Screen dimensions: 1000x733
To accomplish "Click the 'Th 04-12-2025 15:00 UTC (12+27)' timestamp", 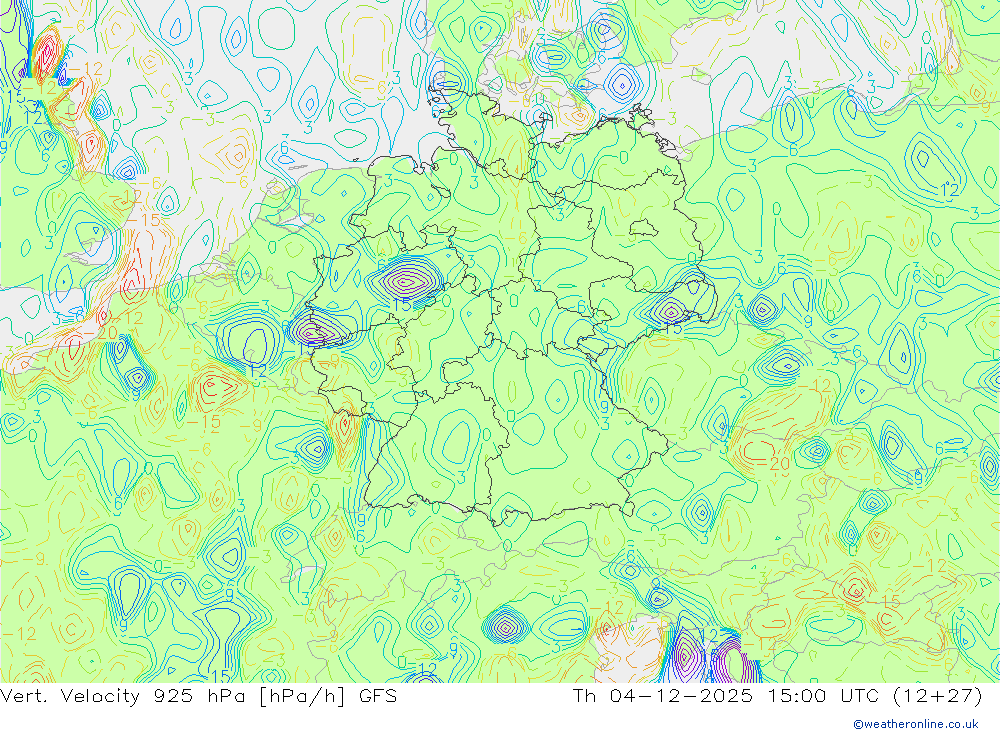I will coord(777,695).
